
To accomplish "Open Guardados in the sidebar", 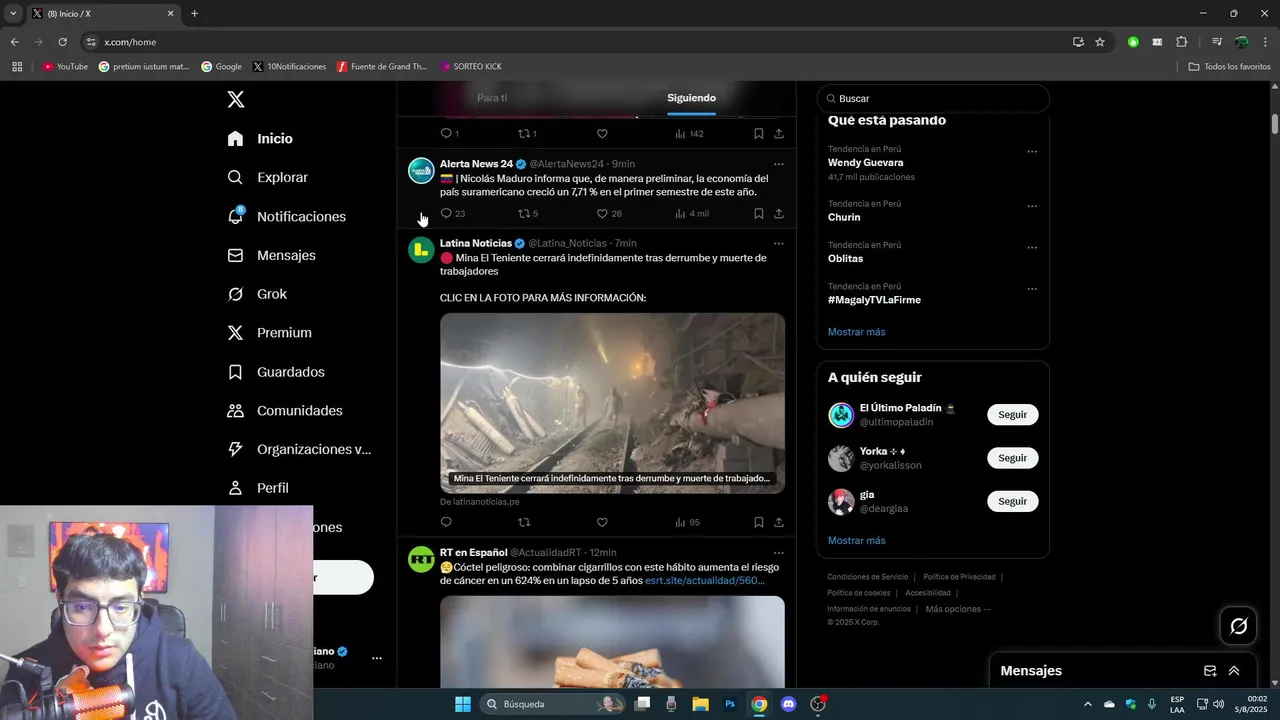I will [276, 372].
